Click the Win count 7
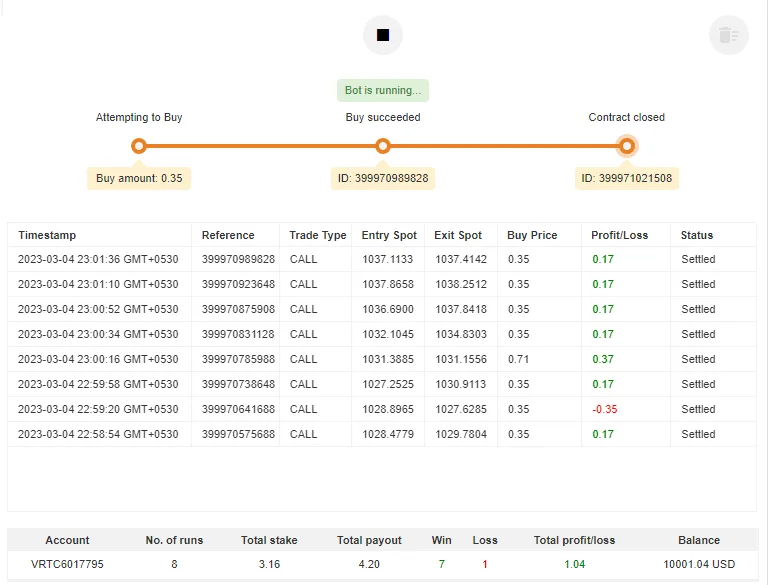 tap(441, 564)
